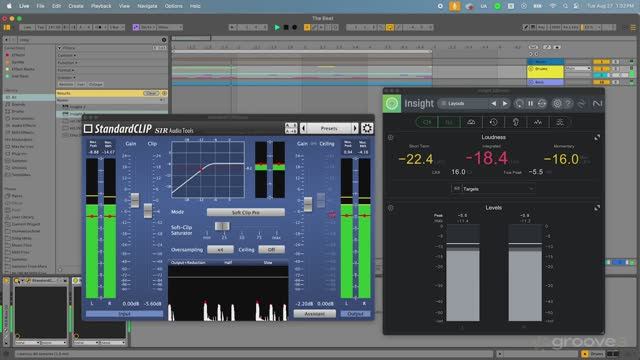Open the Format filter dropdown
The image size is (640, 360).
[66, 70]
